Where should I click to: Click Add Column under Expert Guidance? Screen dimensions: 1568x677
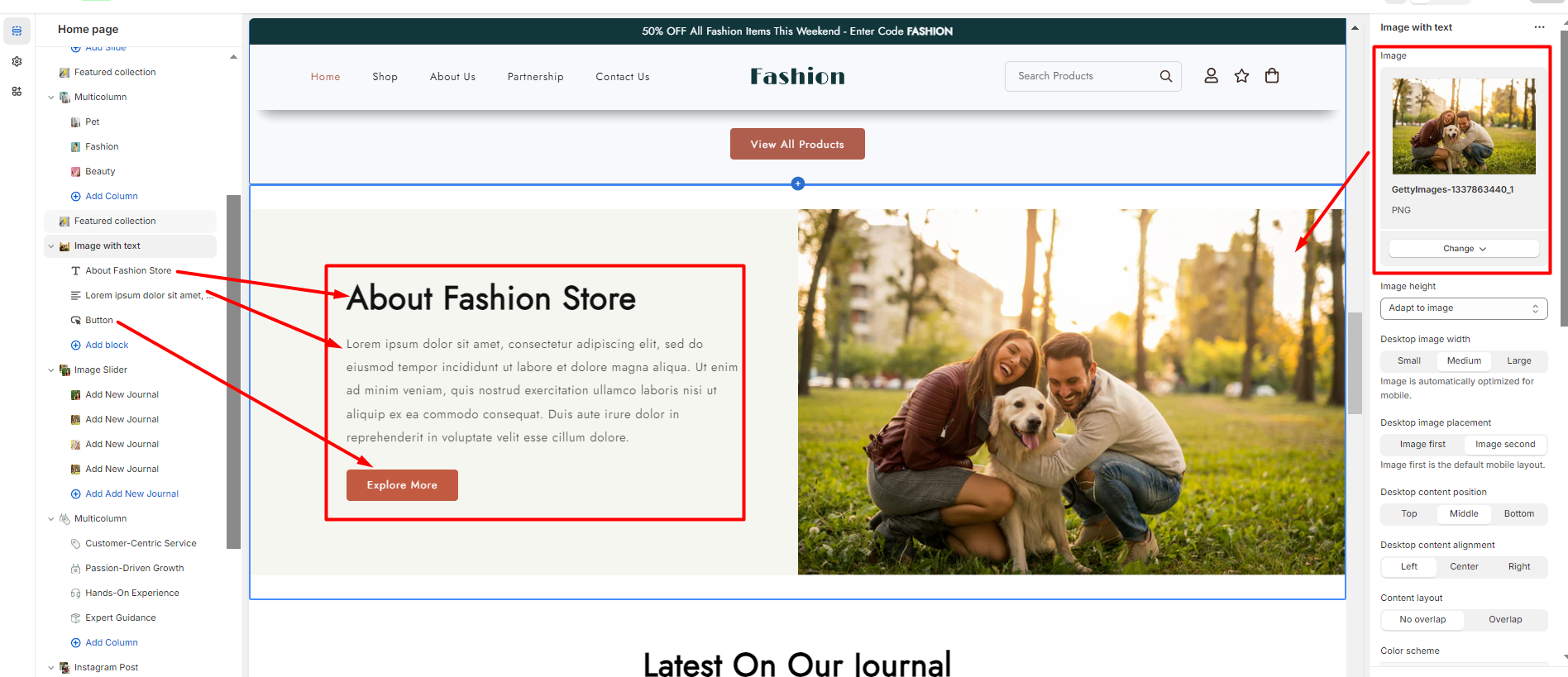[x=112, y=642]
